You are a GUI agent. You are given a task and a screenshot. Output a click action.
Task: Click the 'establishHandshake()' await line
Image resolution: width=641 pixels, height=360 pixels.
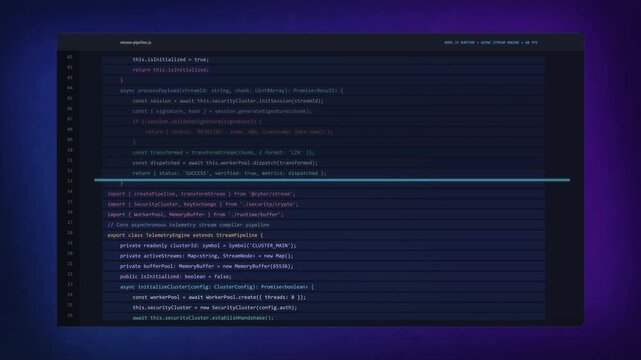[x=203, y=318]
